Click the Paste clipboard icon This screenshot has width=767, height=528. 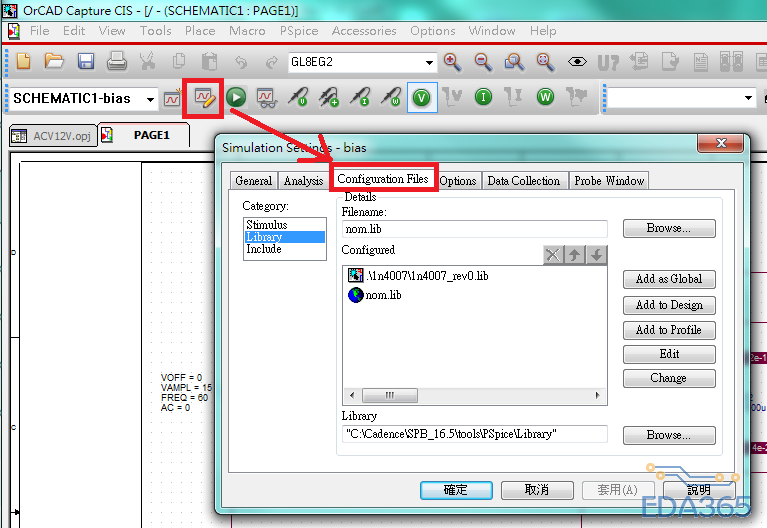209,62
